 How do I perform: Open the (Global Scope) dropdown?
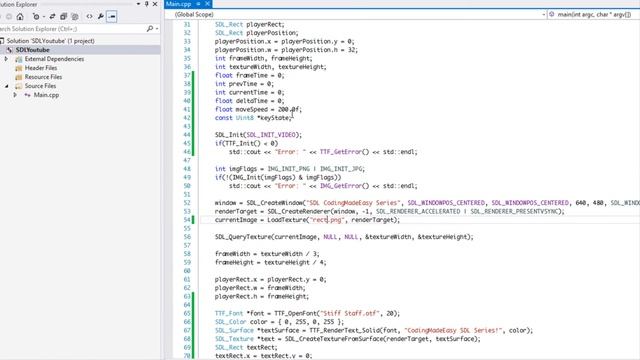coord(356,14)
